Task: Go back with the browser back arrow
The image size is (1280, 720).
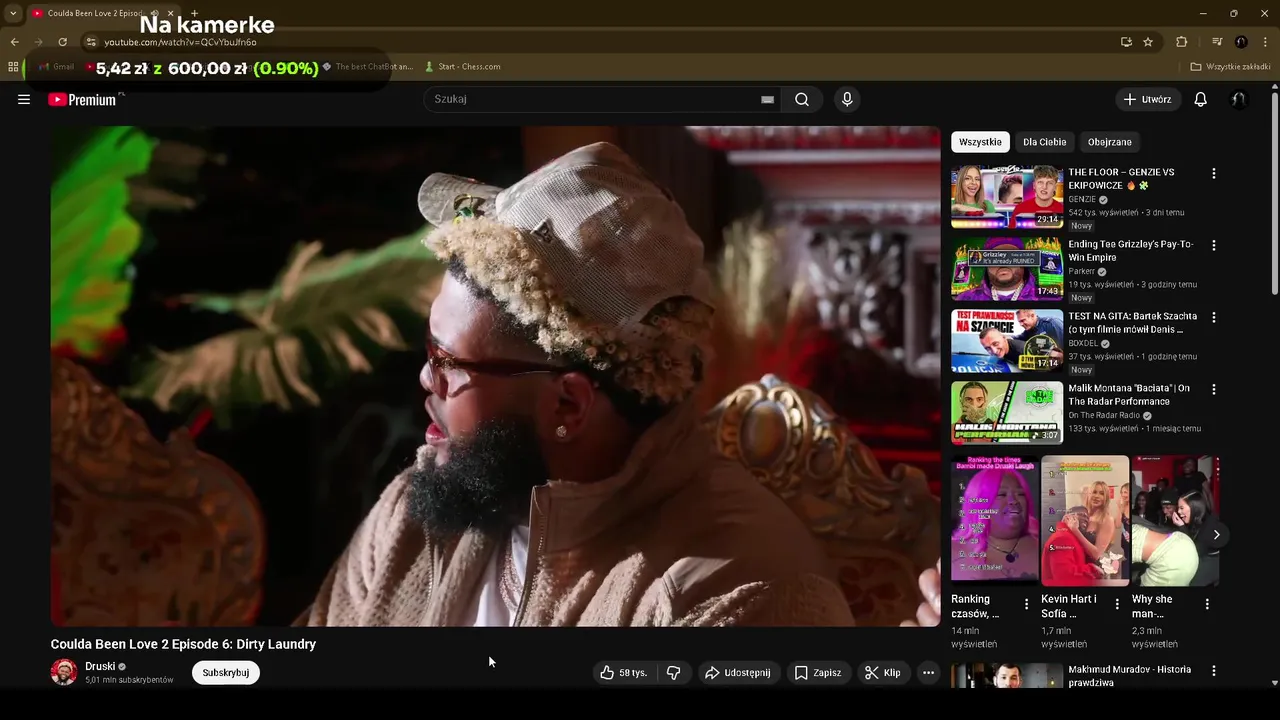Action: (14, 42)
